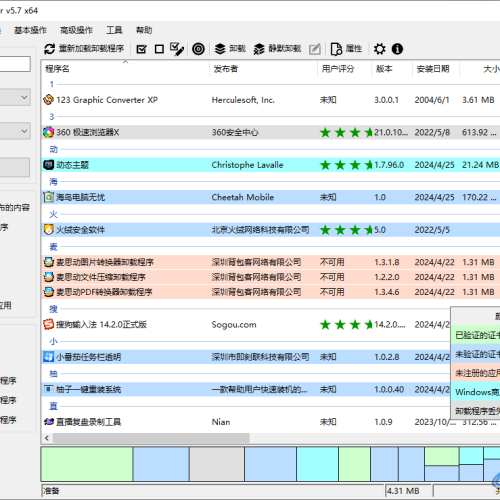Click version cell '1.3.4.6'
Screen dimensions: 500x500
(387, 292)
